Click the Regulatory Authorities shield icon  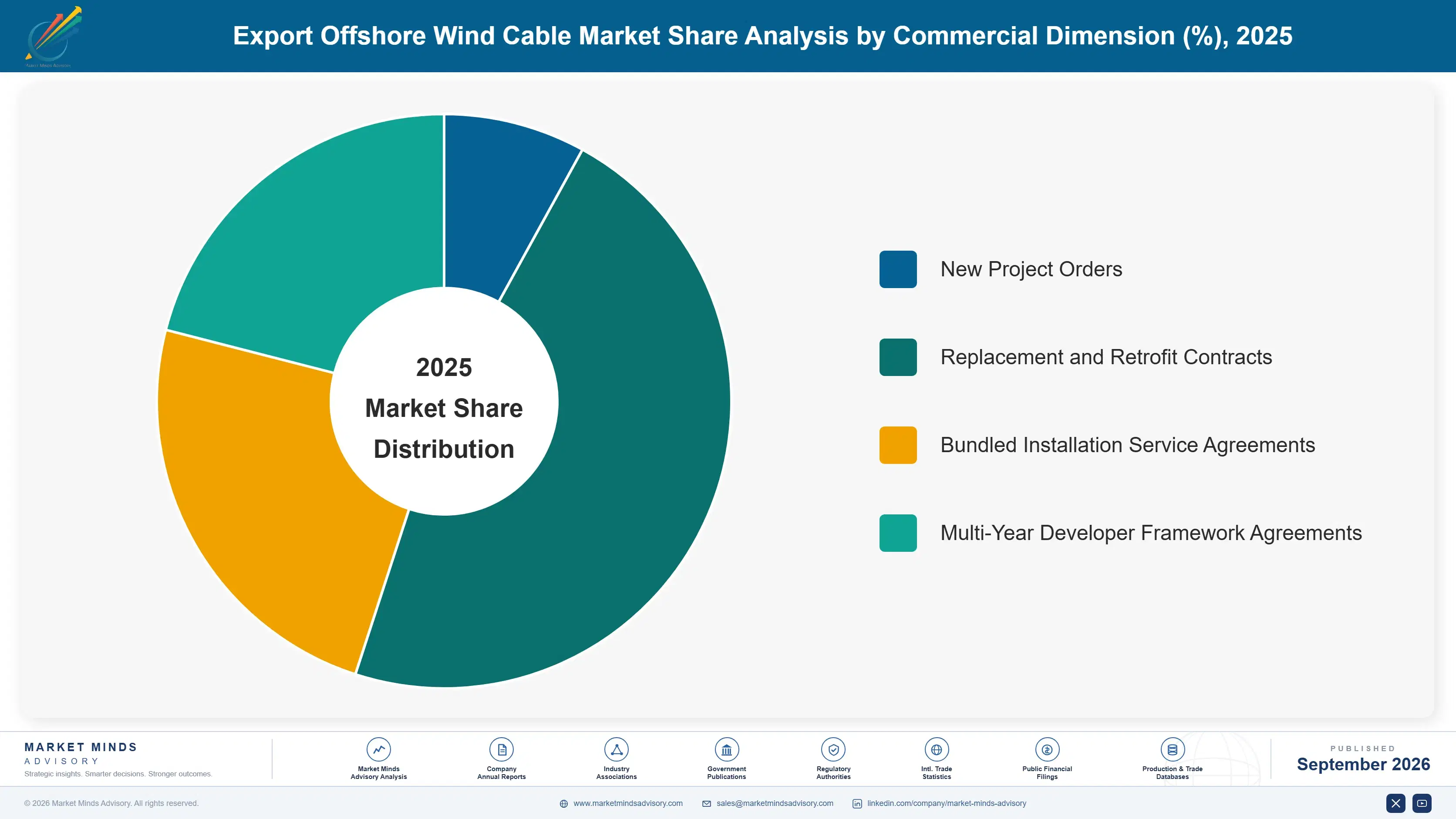click(833, 749)
